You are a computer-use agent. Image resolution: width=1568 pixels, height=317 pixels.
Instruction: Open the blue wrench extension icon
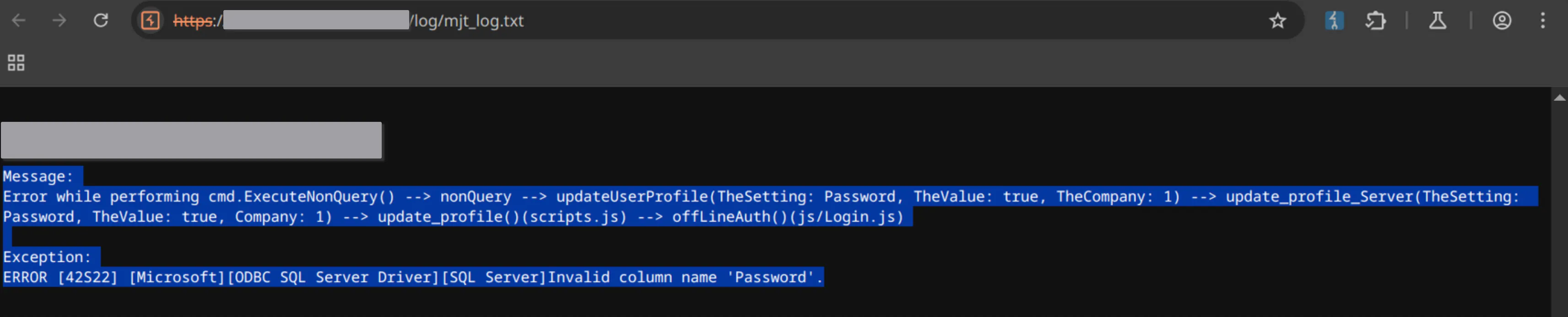coord(1334,21)
